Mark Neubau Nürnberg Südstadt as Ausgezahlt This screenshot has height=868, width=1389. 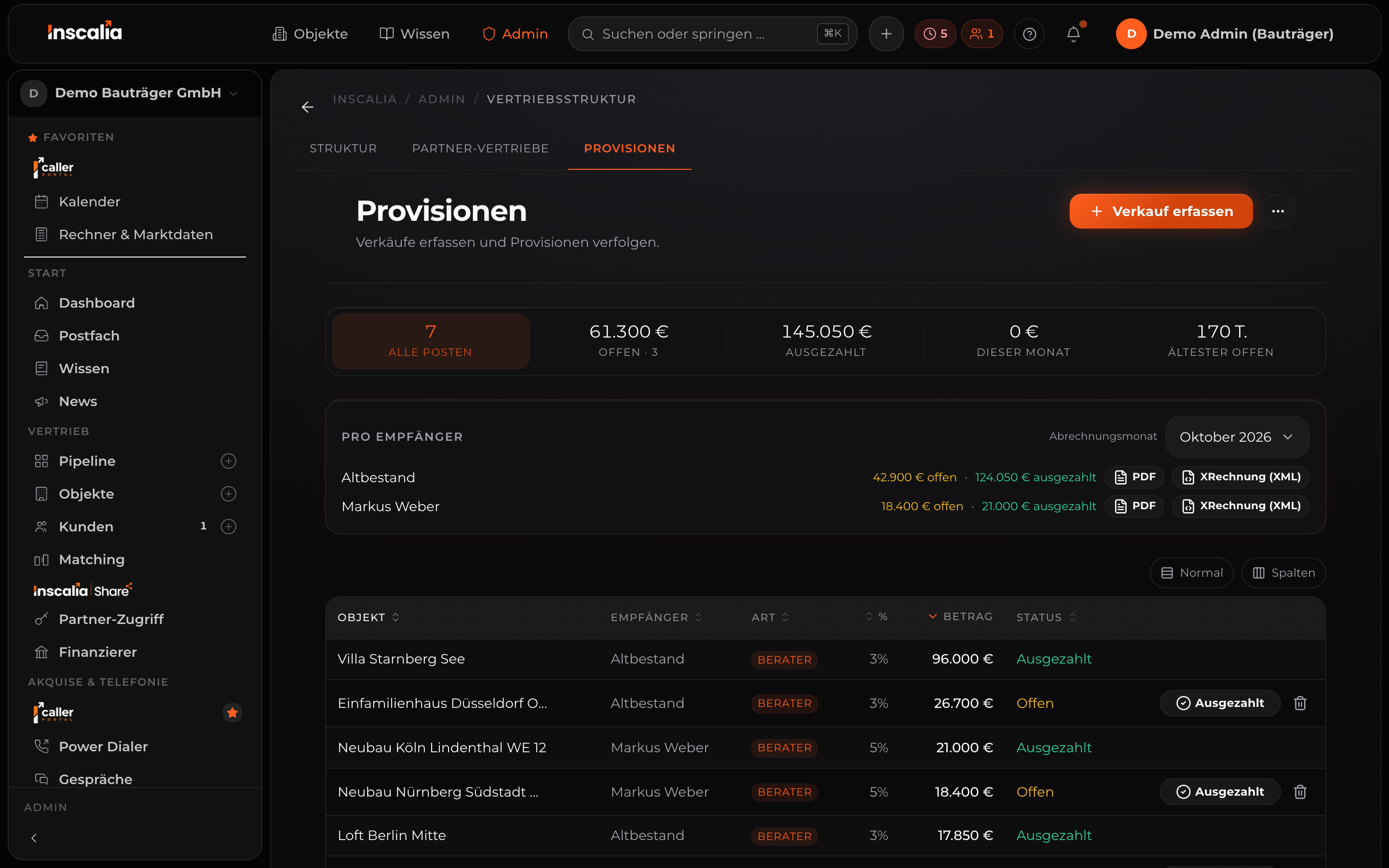pyautogui.click(x=1220, y=792)
